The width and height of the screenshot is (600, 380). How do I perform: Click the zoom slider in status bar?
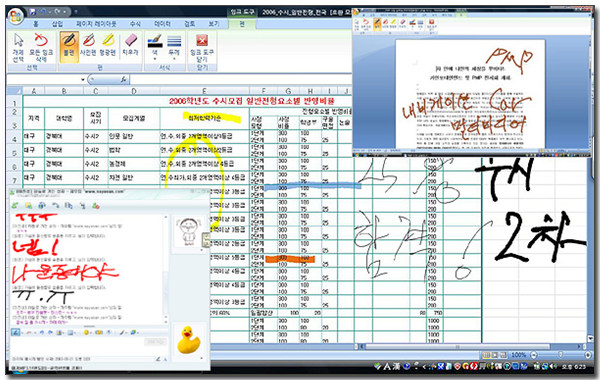561,355
